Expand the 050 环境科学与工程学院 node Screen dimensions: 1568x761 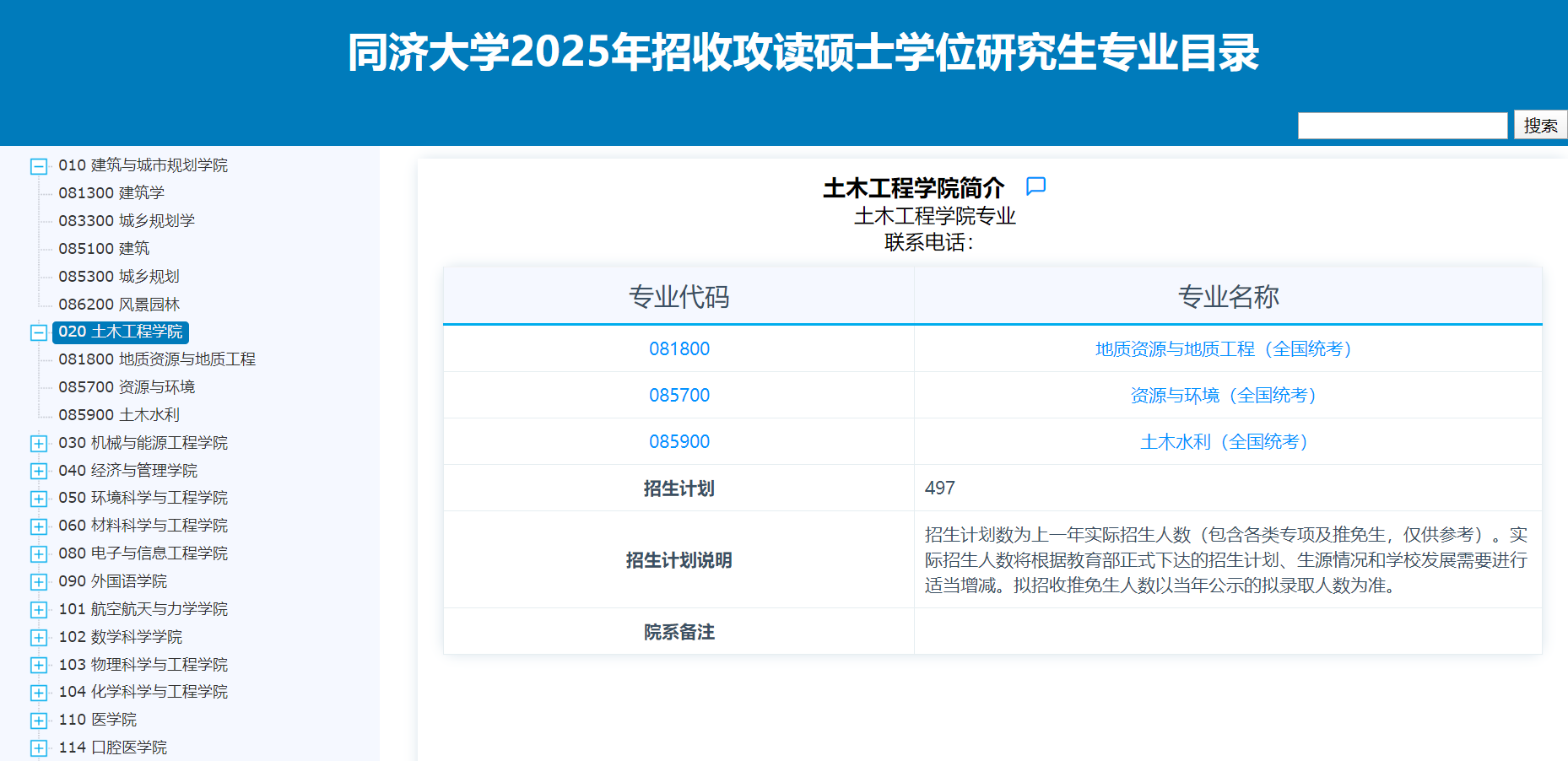pos(39,499)
